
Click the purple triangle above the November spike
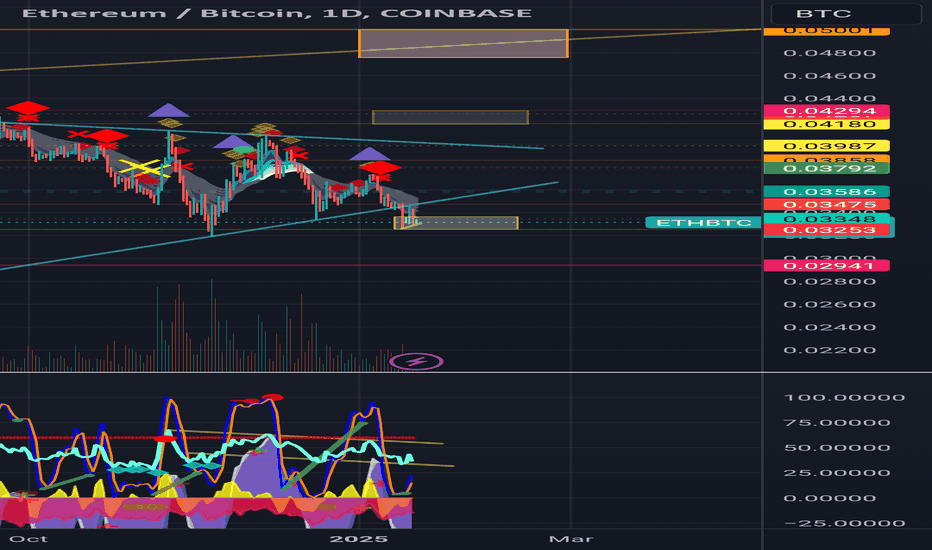(169, 110)
